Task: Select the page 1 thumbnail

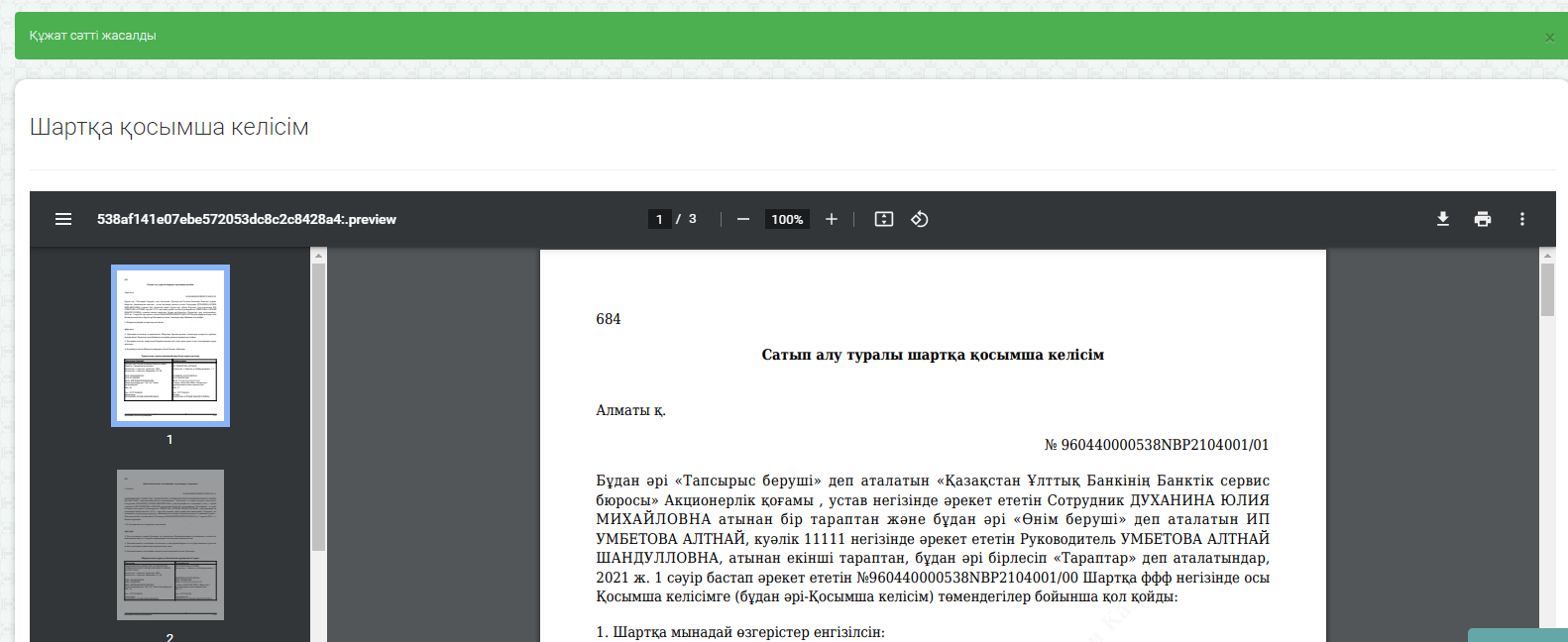Action: 170,346
